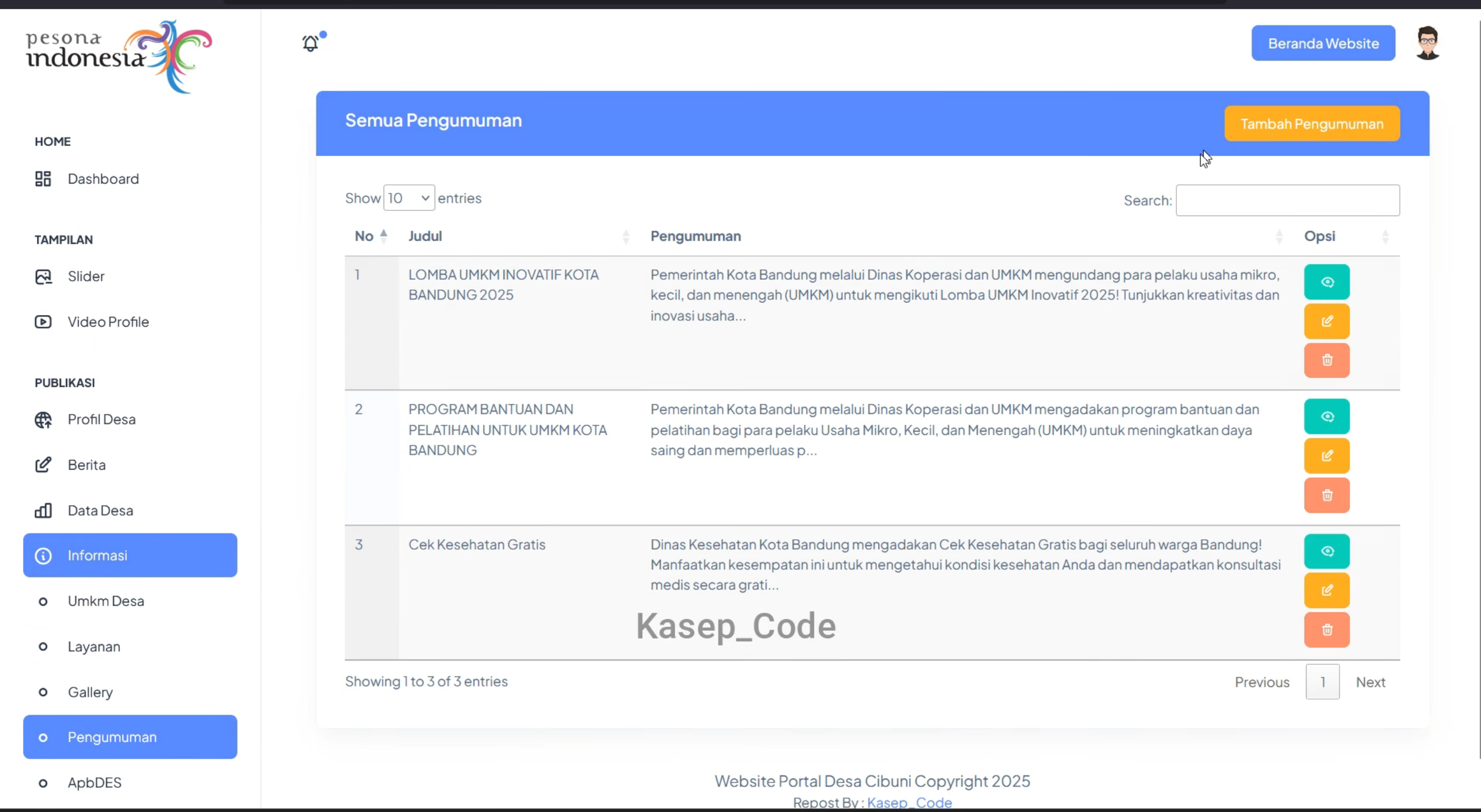1481x812 pixels.
Task: Select Pengumuman submenu item
Action: [130, 737]
